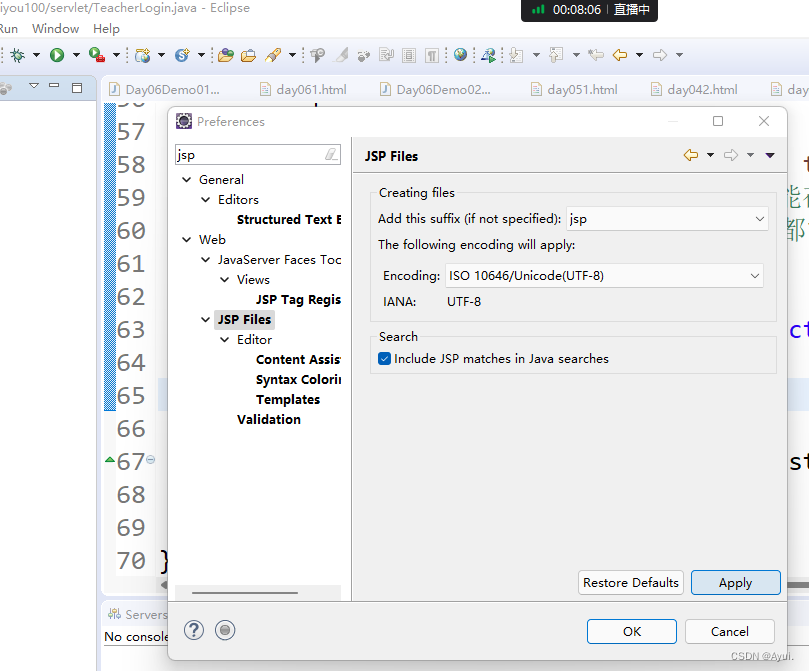This screenshot has width=809, height=671.
Task: Open the Run button dropdown arrow
Action: tap(76, 55)
